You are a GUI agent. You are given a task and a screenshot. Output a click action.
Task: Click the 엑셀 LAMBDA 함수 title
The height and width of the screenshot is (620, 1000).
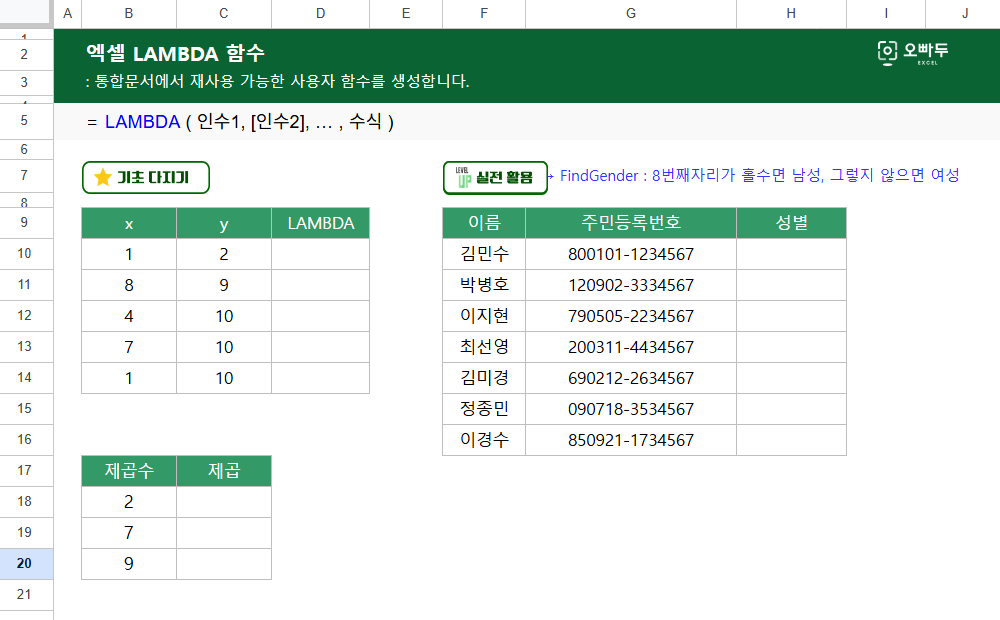point(175,53)
